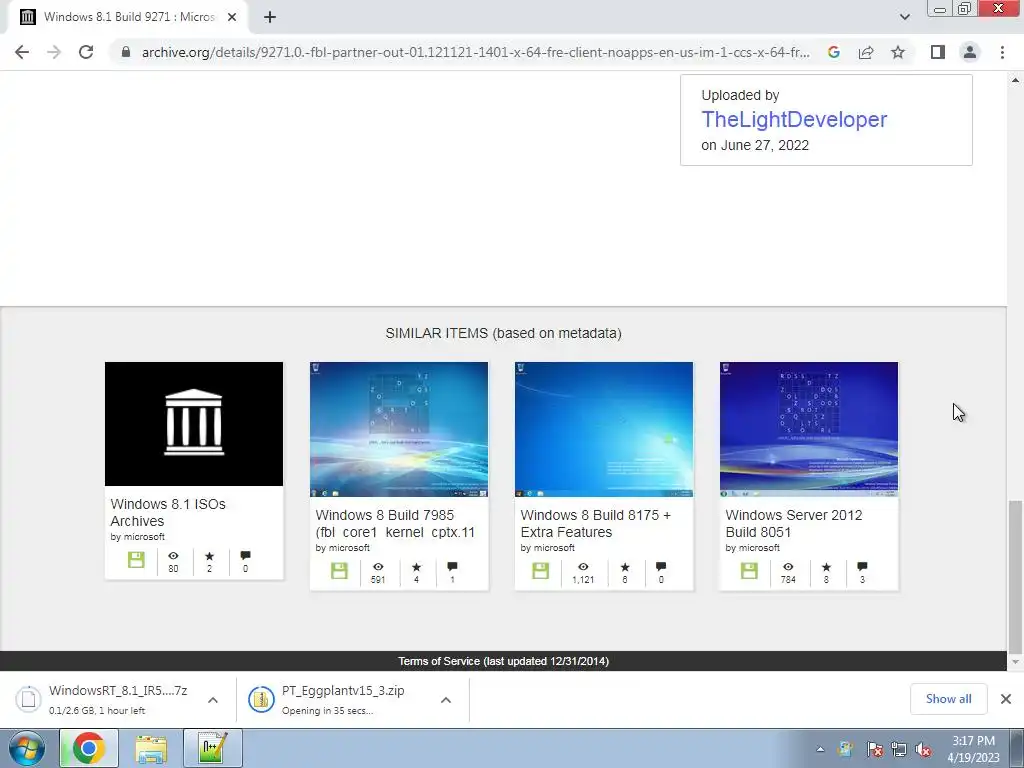The width and height of the screenshot is (1024, 768).
Task: Go forward using the browser arrow
Action: pos(54,52)
